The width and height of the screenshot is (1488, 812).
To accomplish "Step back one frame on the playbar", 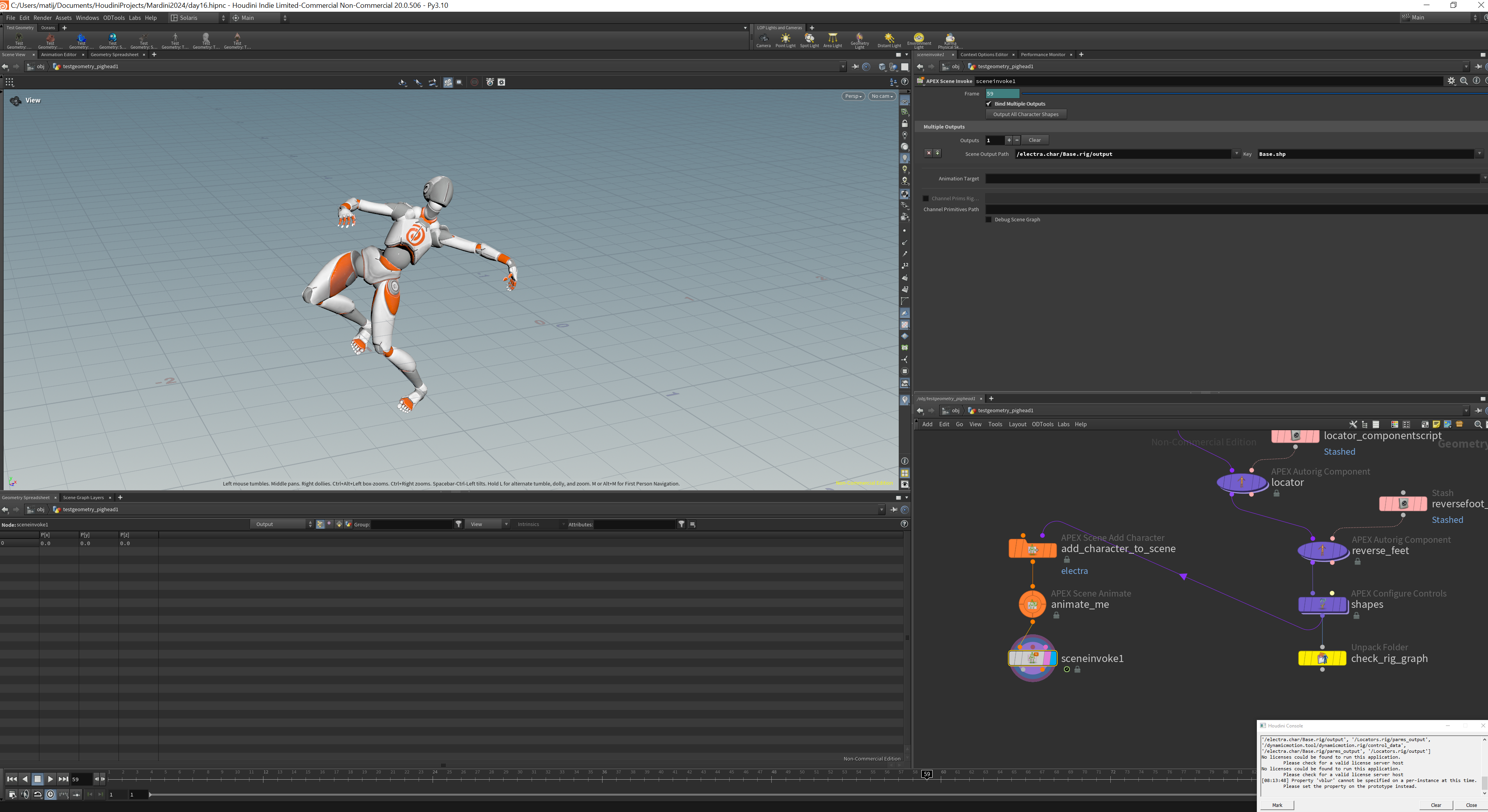I will click(x=97, y=779).
